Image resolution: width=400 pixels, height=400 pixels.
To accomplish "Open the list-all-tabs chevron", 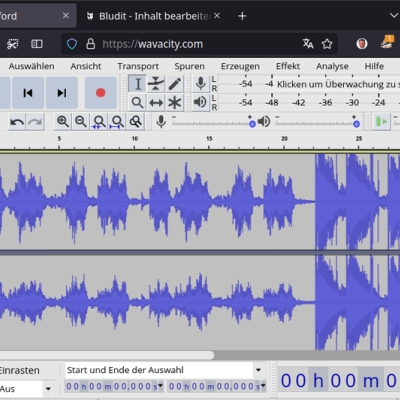I will point(394,16).
